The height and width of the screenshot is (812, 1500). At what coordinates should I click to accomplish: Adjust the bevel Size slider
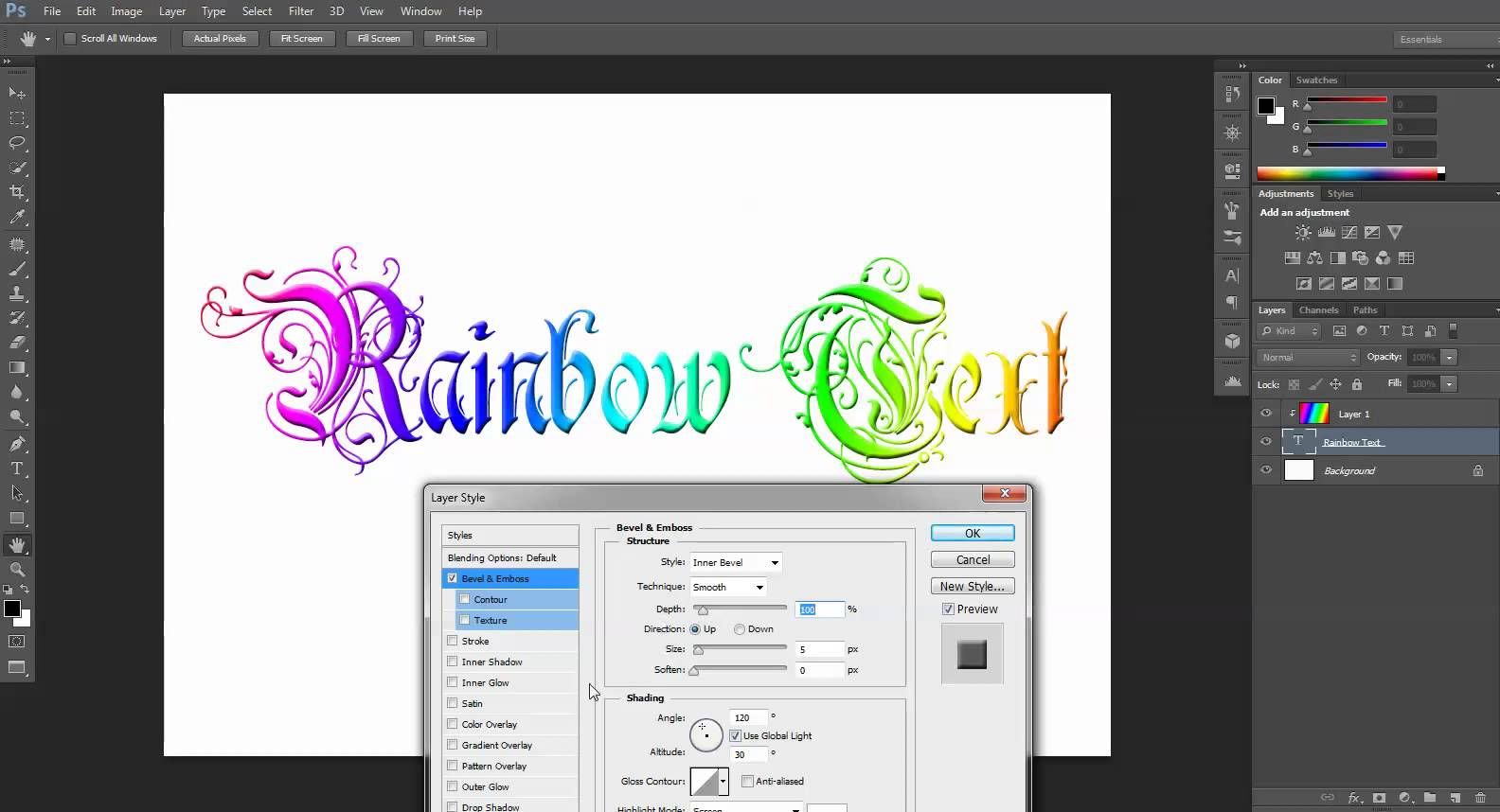point(699,649)
